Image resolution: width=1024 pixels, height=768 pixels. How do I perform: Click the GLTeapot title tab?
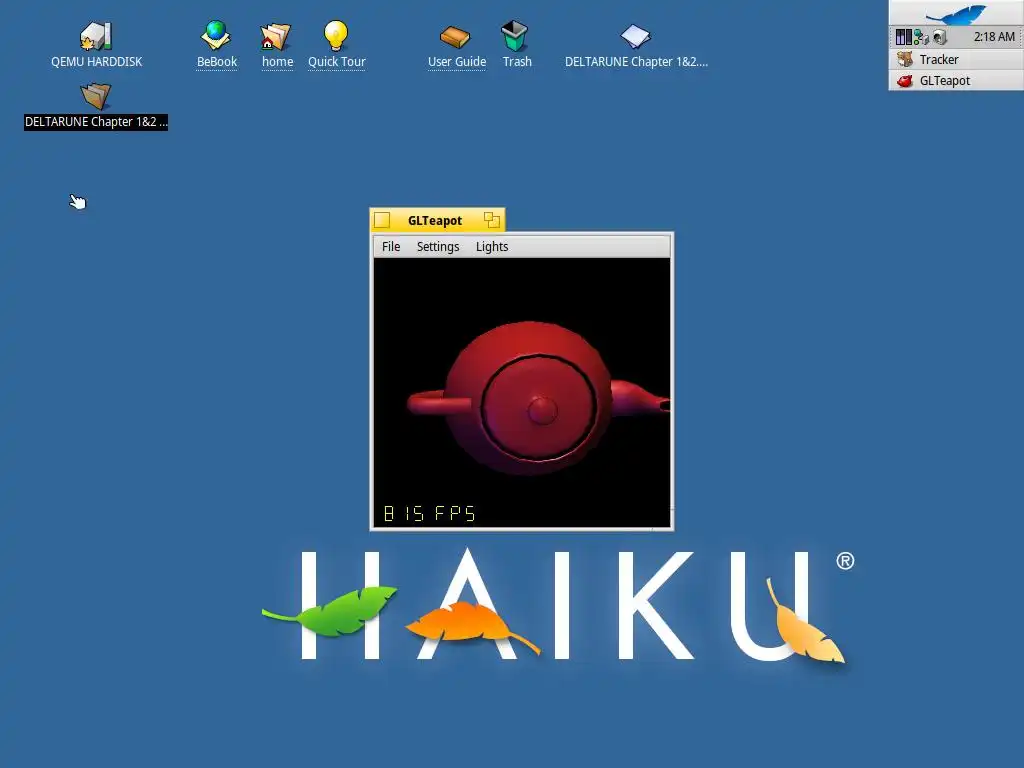(x=434, y=221)
